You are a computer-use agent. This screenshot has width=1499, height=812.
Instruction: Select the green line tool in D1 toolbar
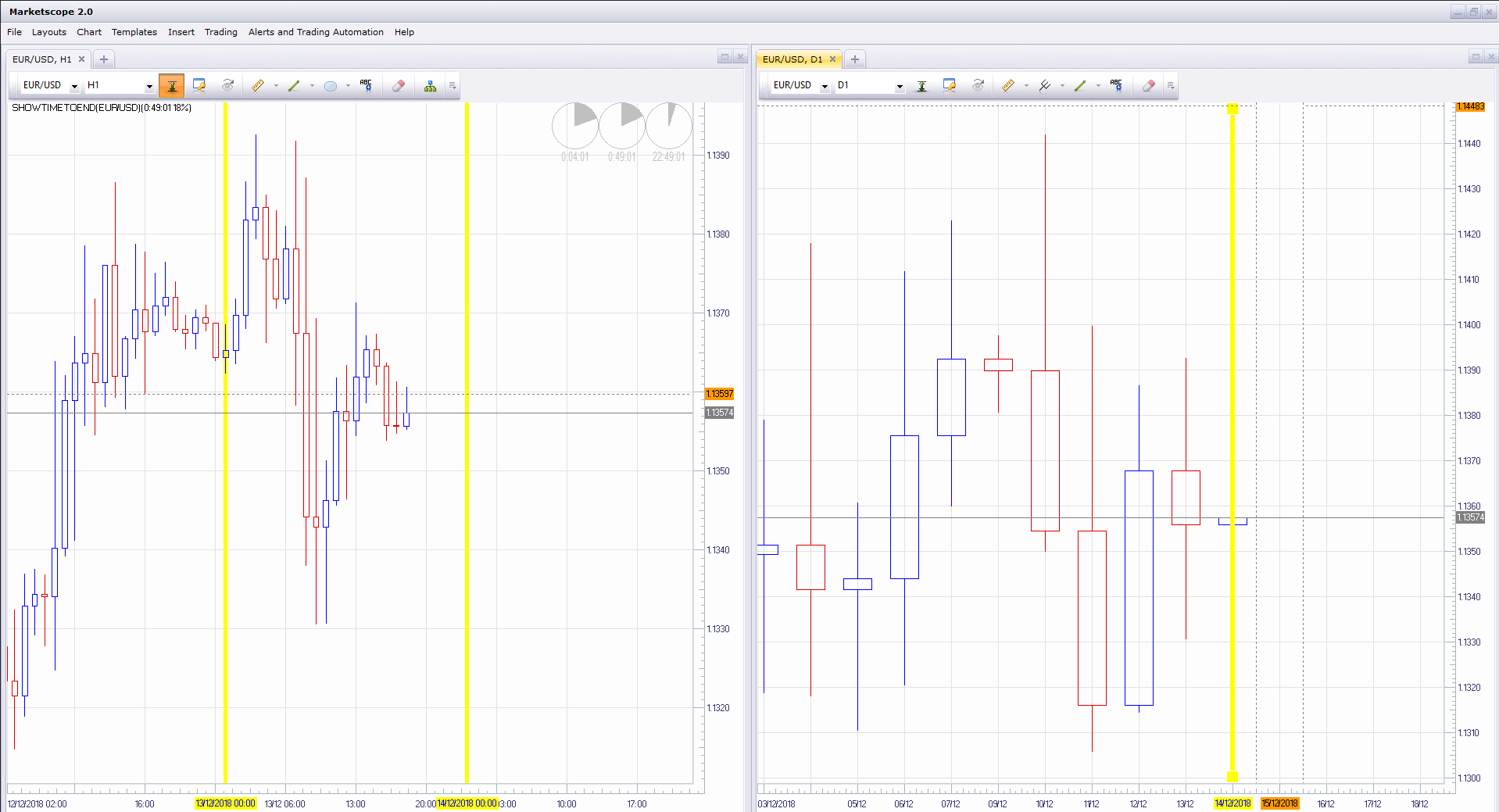(x=1080, y=86)
